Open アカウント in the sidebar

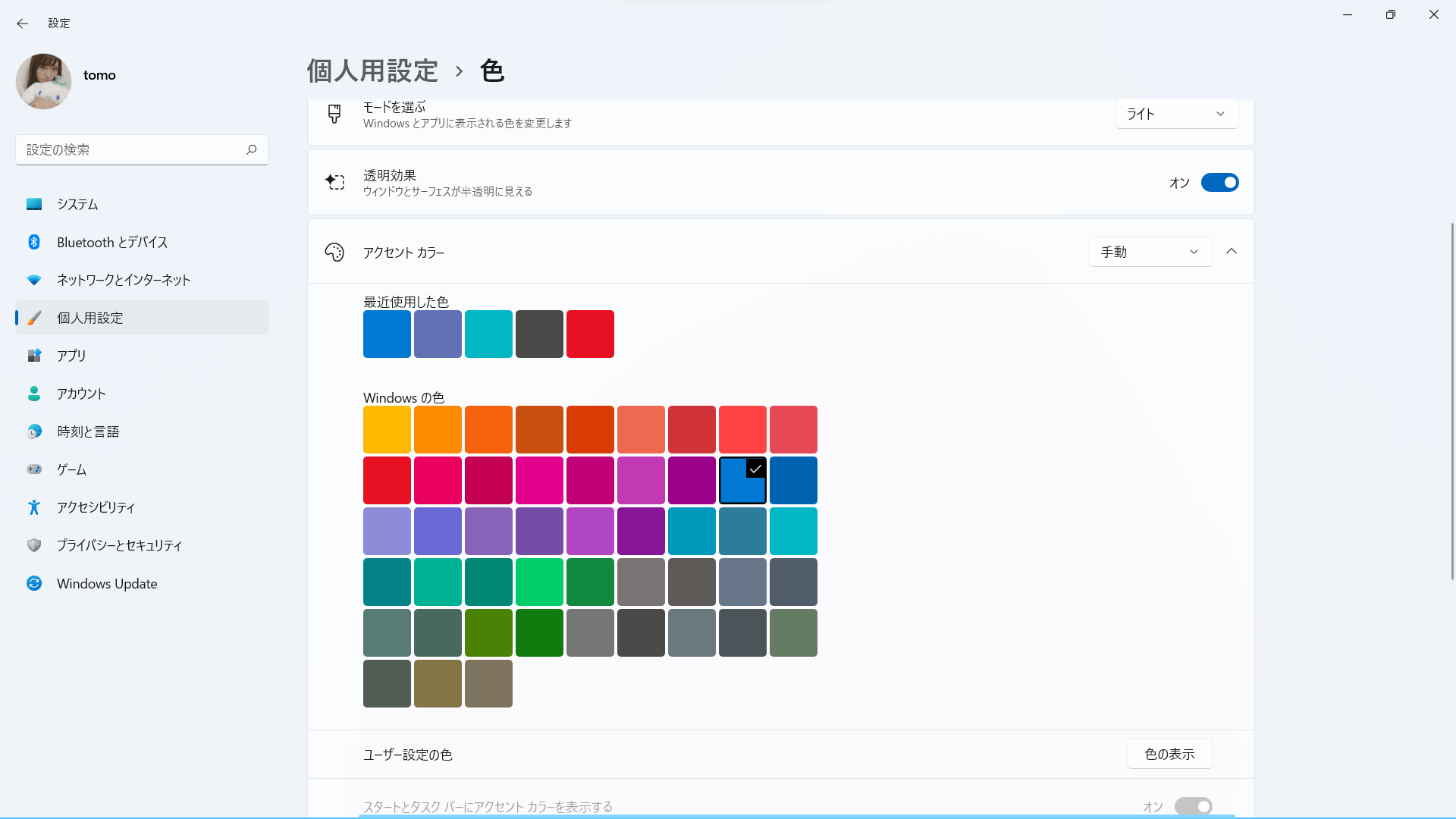81,394
